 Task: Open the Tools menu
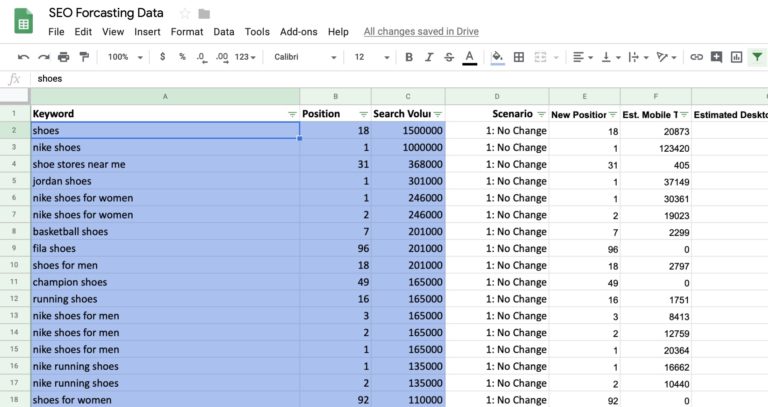pos(257,32)
